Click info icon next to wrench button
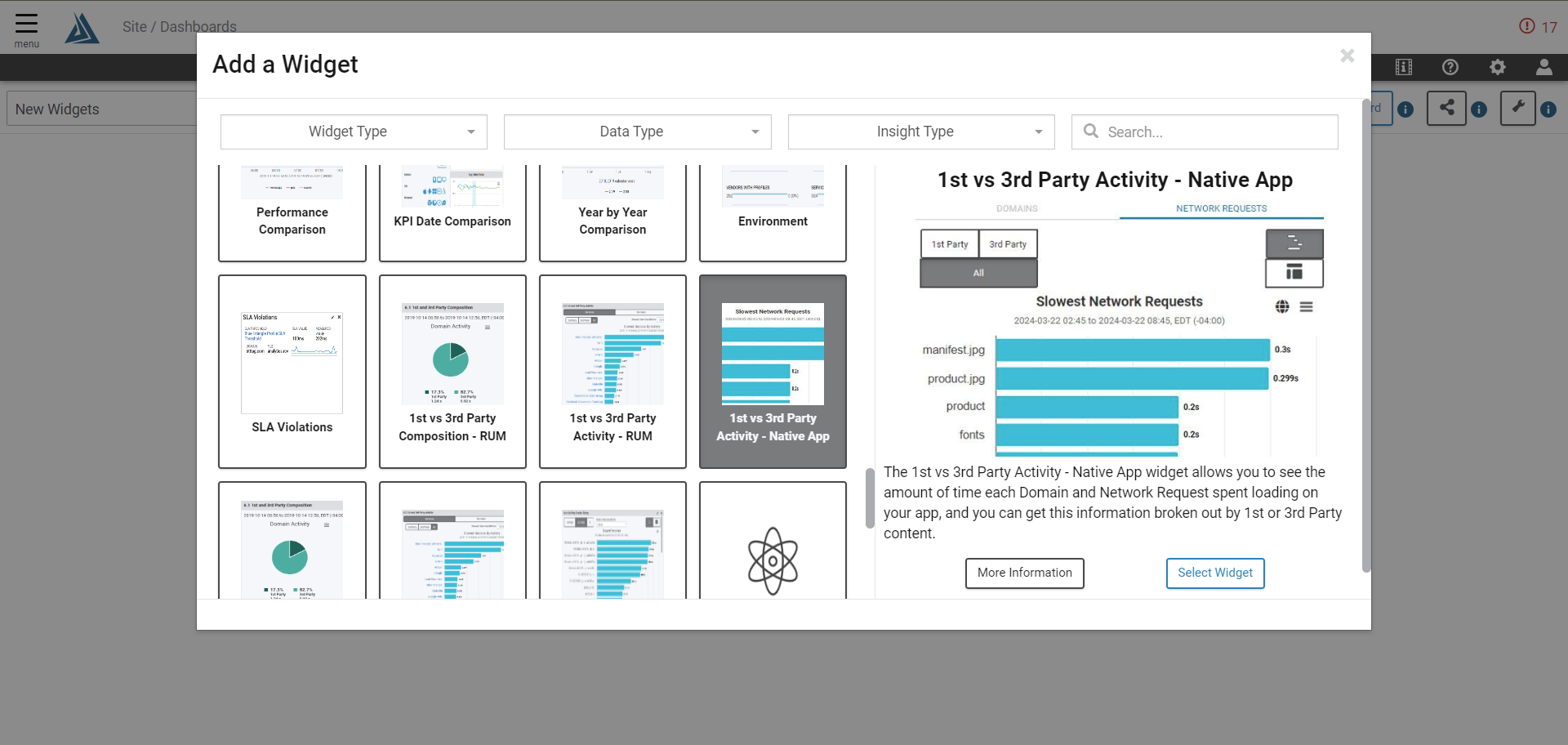1568x745 pixels. click(x=1548, y=109)
